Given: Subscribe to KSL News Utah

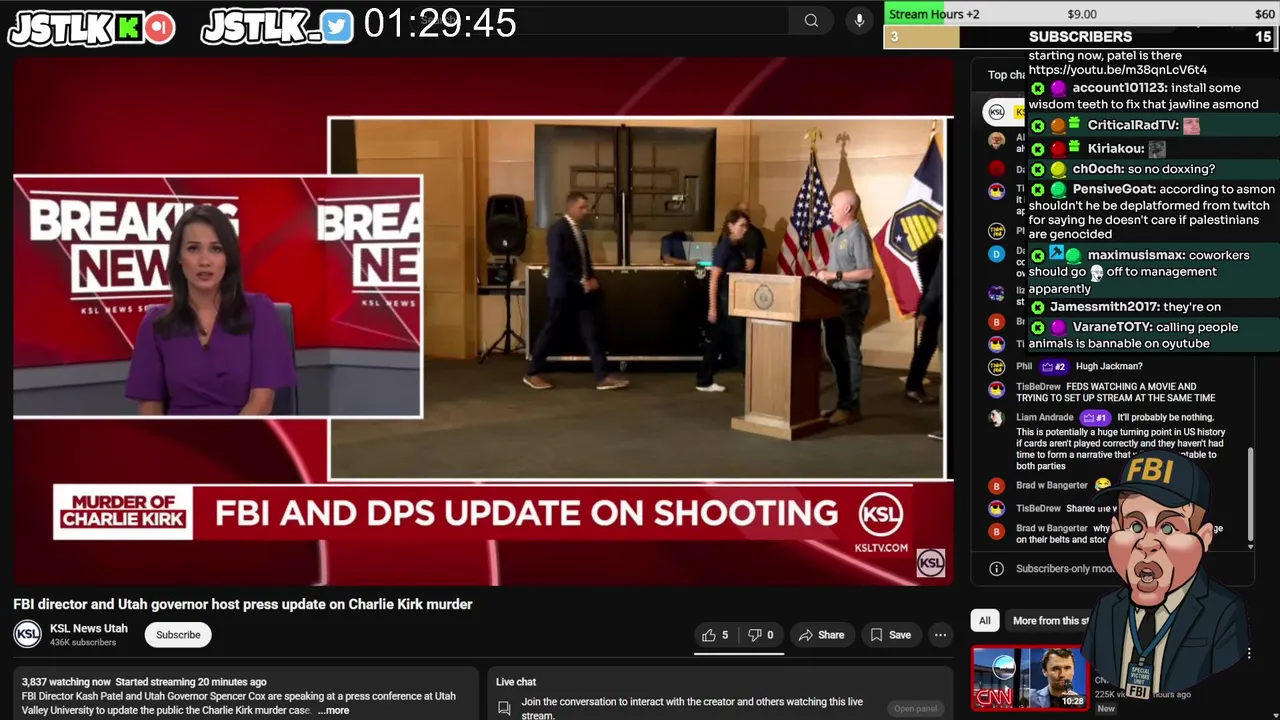Looking at the screenshot, I should tap(178, 635).
